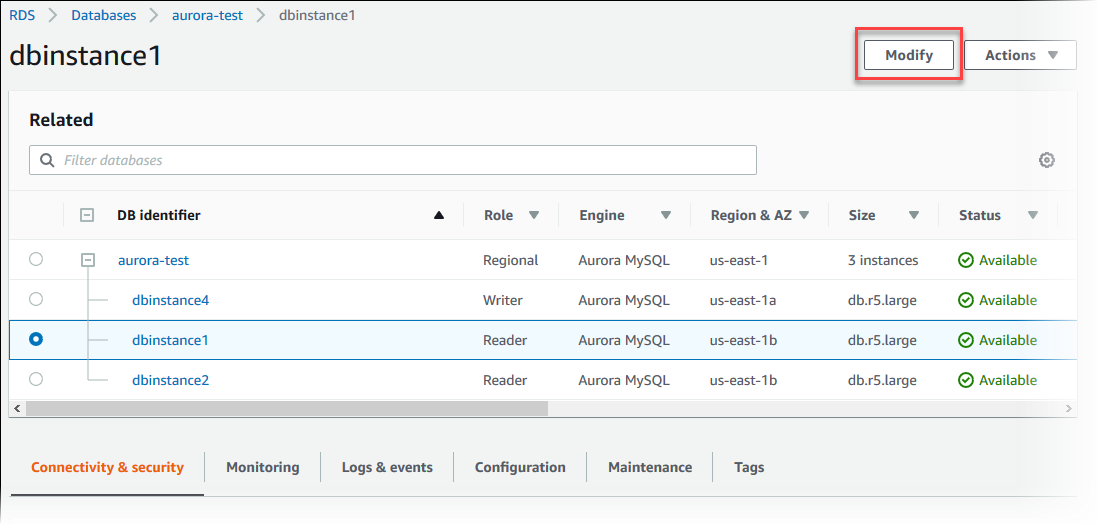This screenshot has height=525, width=1098.
Task: Open the Logs & events tab
Action: [387, 467]
